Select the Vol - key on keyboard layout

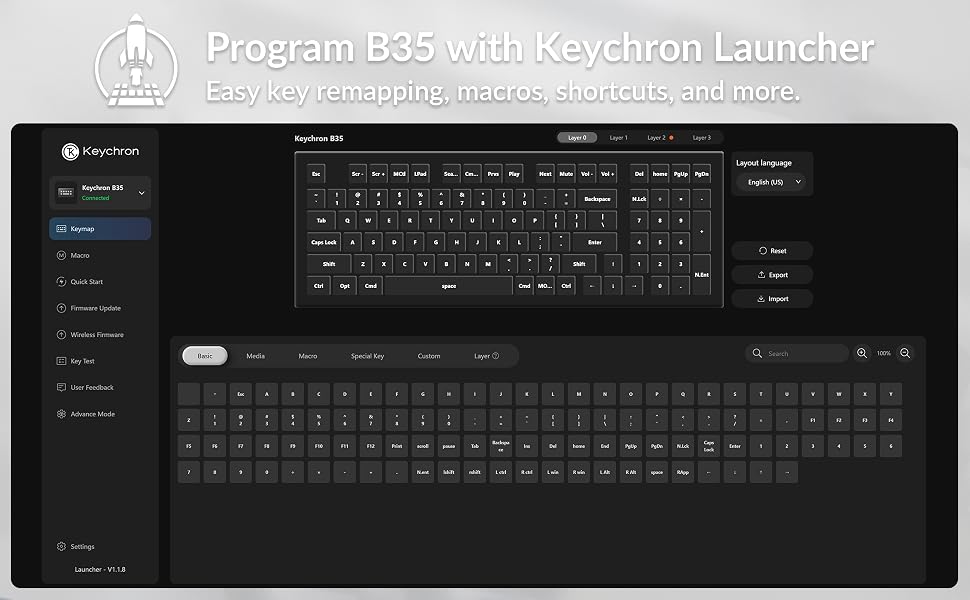586,174
